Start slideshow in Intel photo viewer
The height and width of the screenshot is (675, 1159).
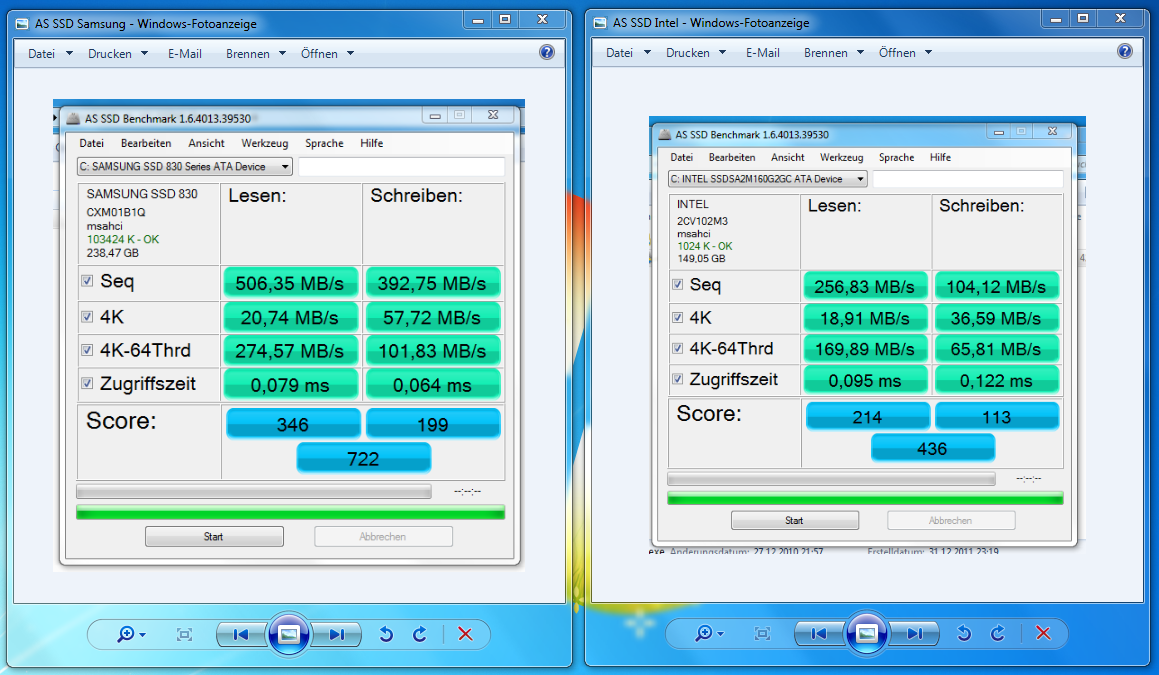coord(867,633)
